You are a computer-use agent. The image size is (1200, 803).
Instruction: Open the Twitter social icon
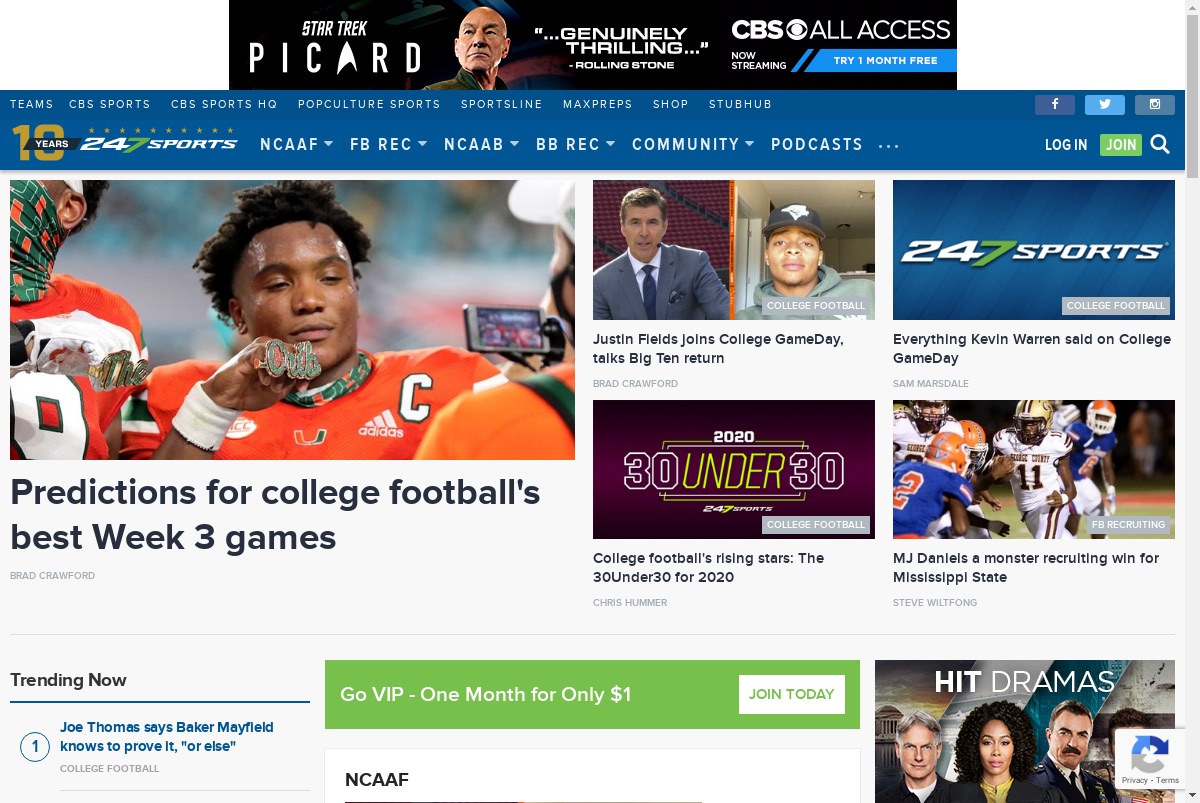[x=1104, y=104]
